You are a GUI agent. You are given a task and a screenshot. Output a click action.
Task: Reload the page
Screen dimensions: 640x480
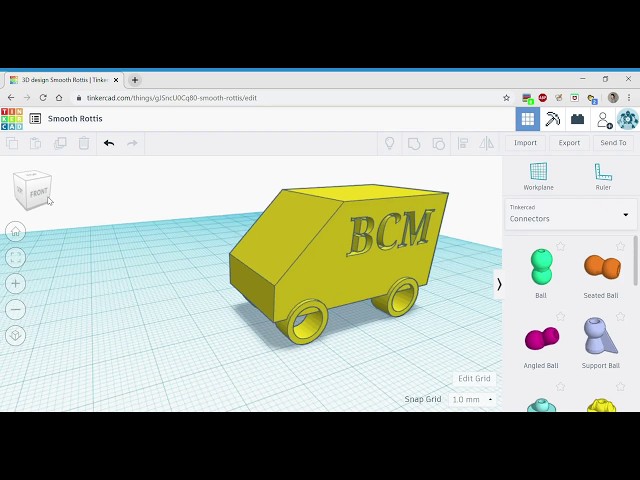(43, 98)
